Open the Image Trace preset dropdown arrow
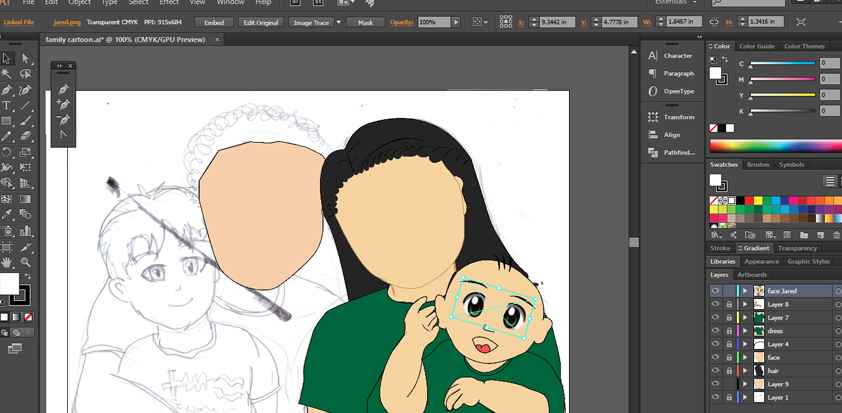The width and height of the screenshot is (842, 413). coord(338,22)
